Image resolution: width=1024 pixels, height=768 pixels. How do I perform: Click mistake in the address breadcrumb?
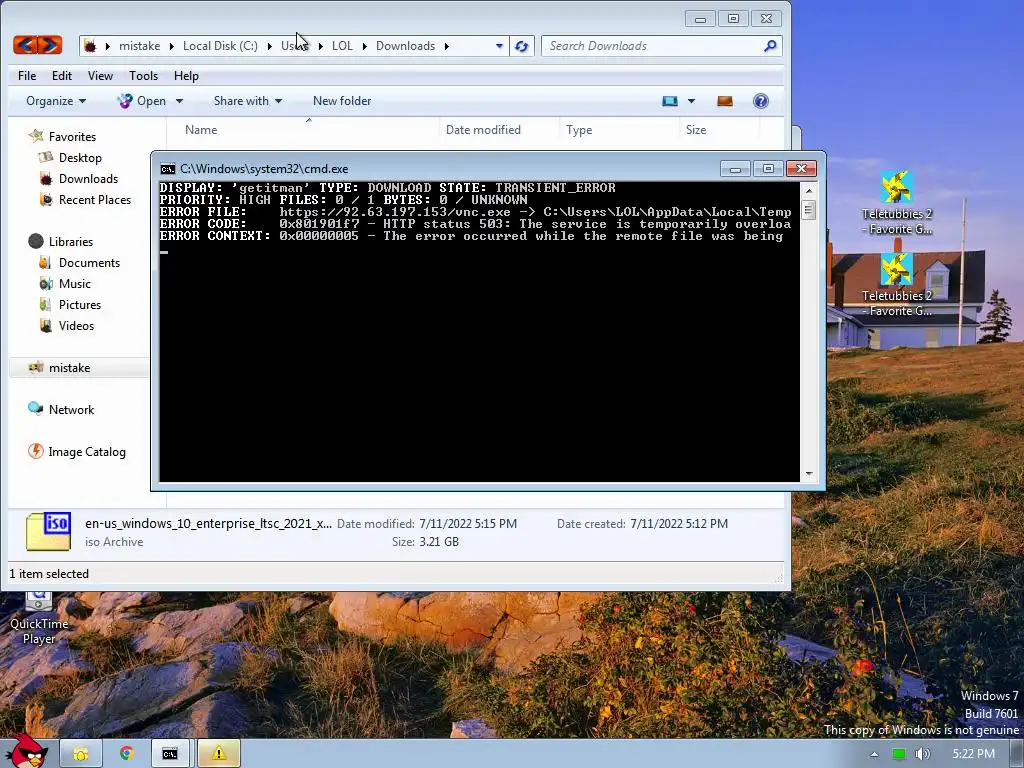pos(139,46)
